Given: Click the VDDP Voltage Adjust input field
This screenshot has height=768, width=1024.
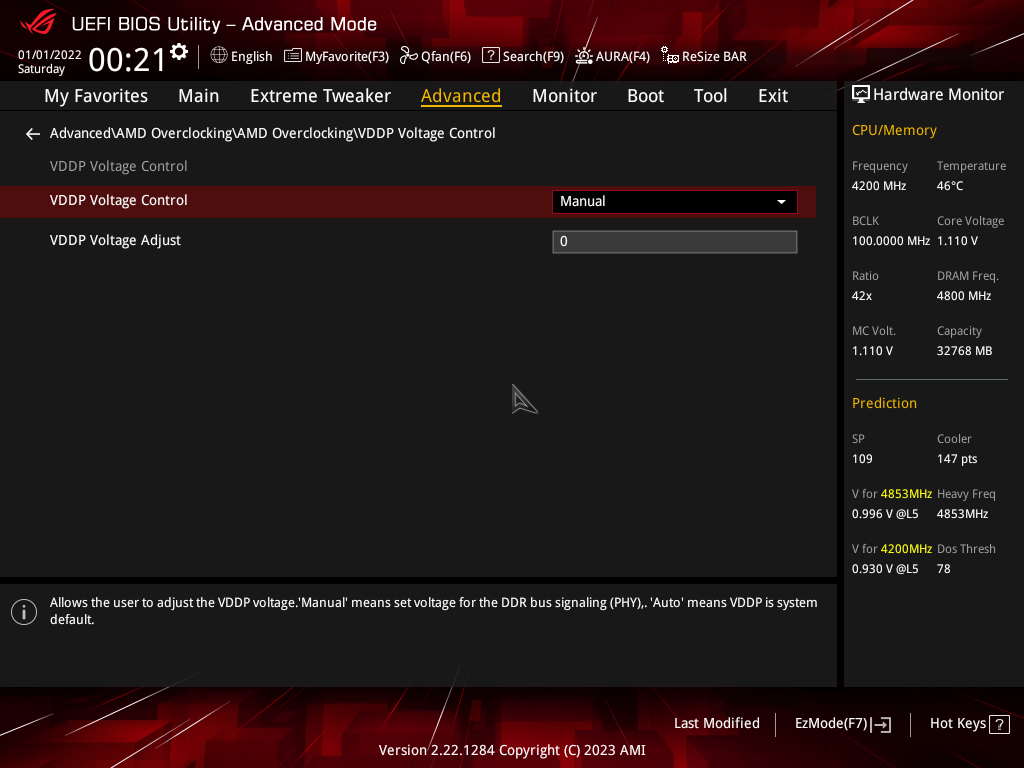Looking at the screenshot, I should click(675, 242).
